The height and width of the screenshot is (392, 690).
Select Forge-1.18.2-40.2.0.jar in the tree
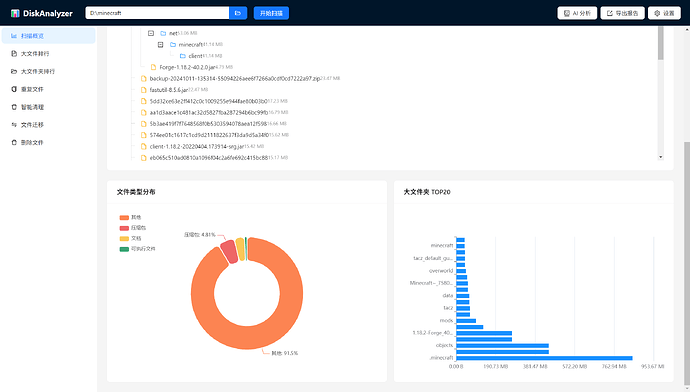pos(187,67)
